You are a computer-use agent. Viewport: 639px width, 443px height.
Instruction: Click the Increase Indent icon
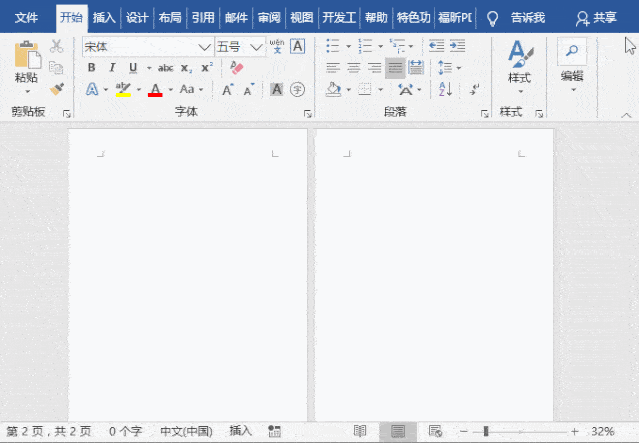tap(458, 46)
